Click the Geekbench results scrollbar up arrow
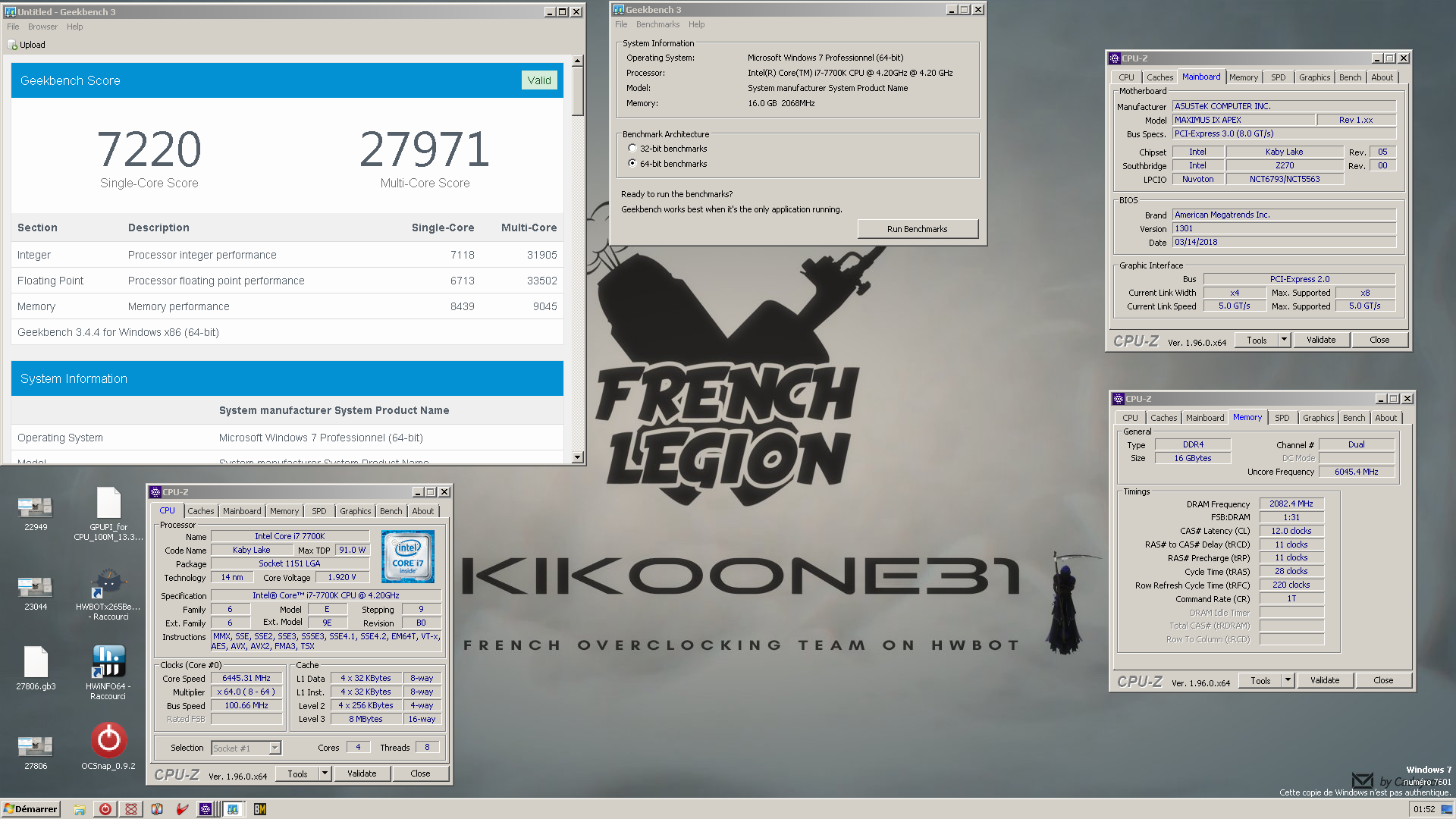 pyautogui.click(x=578, y=61)
